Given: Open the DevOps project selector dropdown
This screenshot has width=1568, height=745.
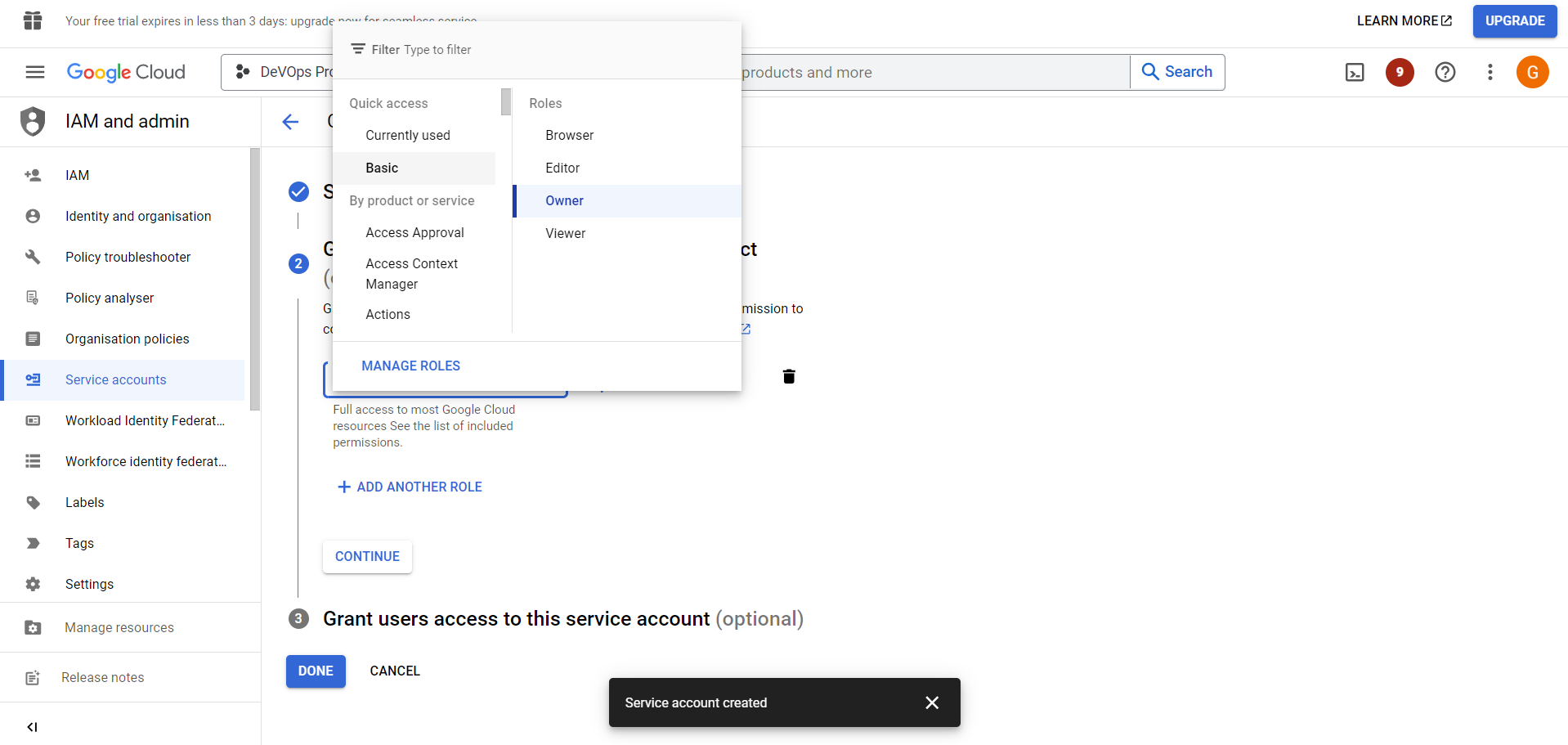Looking at the screenshot, I should point(282,73).
